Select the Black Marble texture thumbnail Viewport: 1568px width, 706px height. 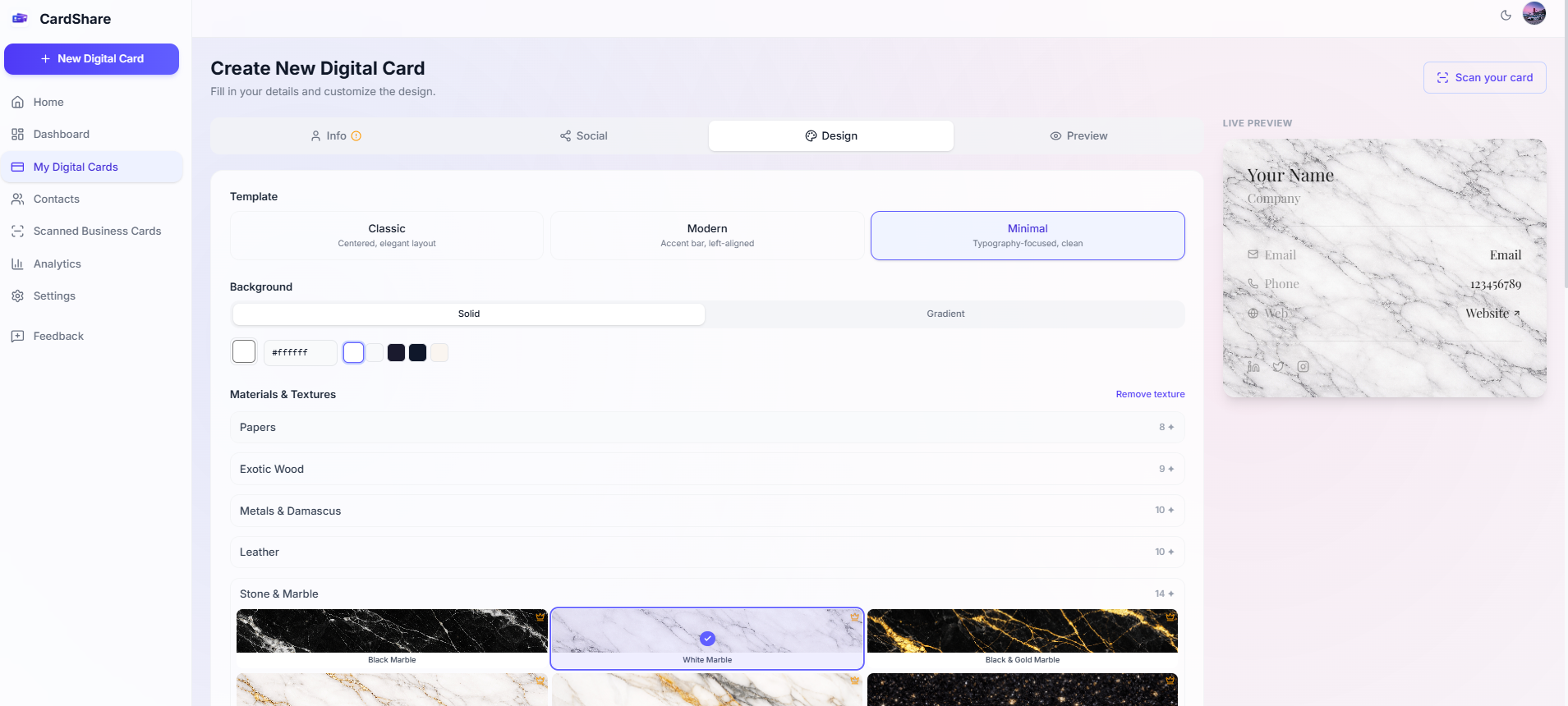[x=392, y=638]
